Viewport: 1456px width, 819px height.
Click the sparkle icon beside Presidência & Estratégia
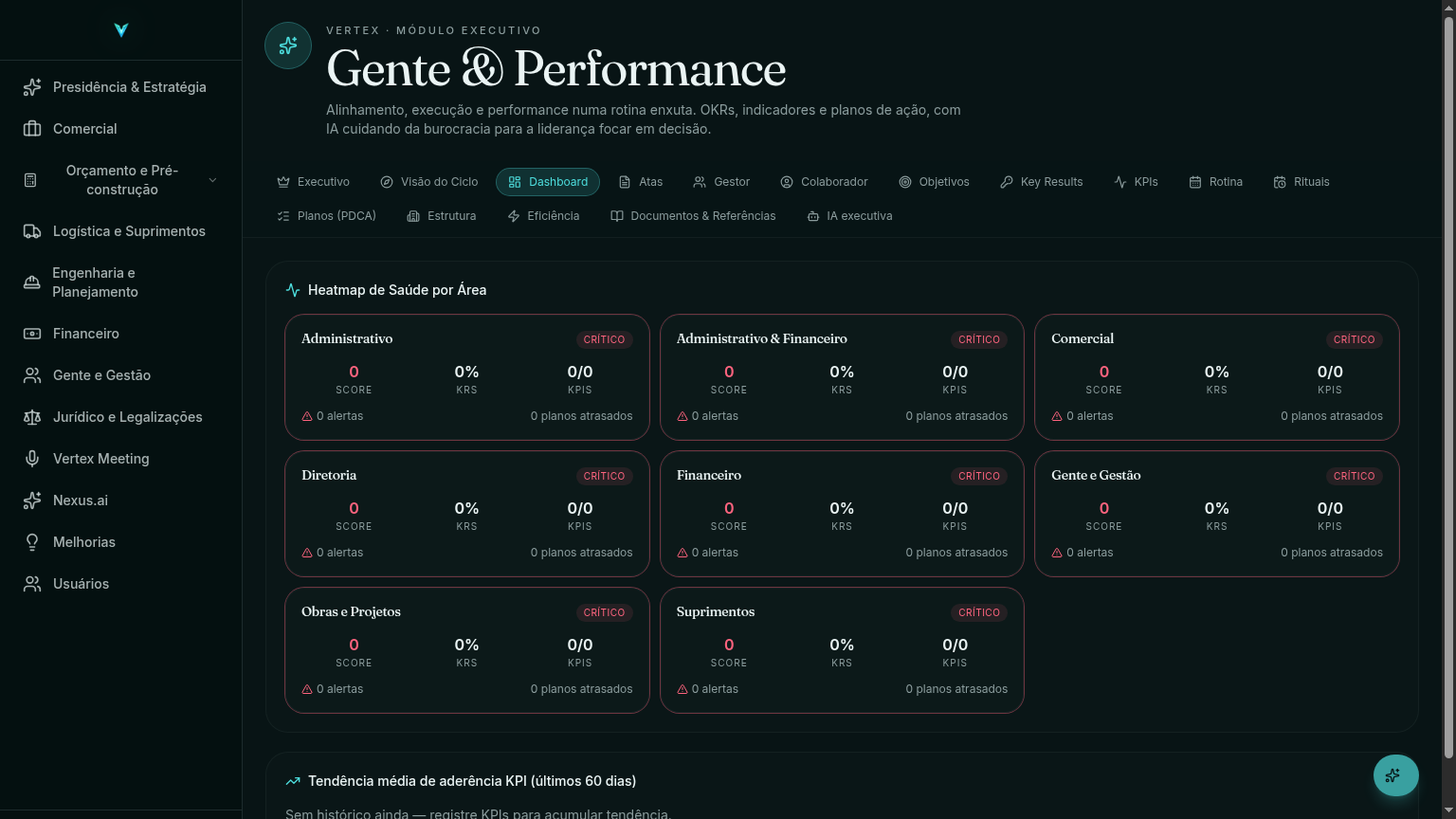32,87
